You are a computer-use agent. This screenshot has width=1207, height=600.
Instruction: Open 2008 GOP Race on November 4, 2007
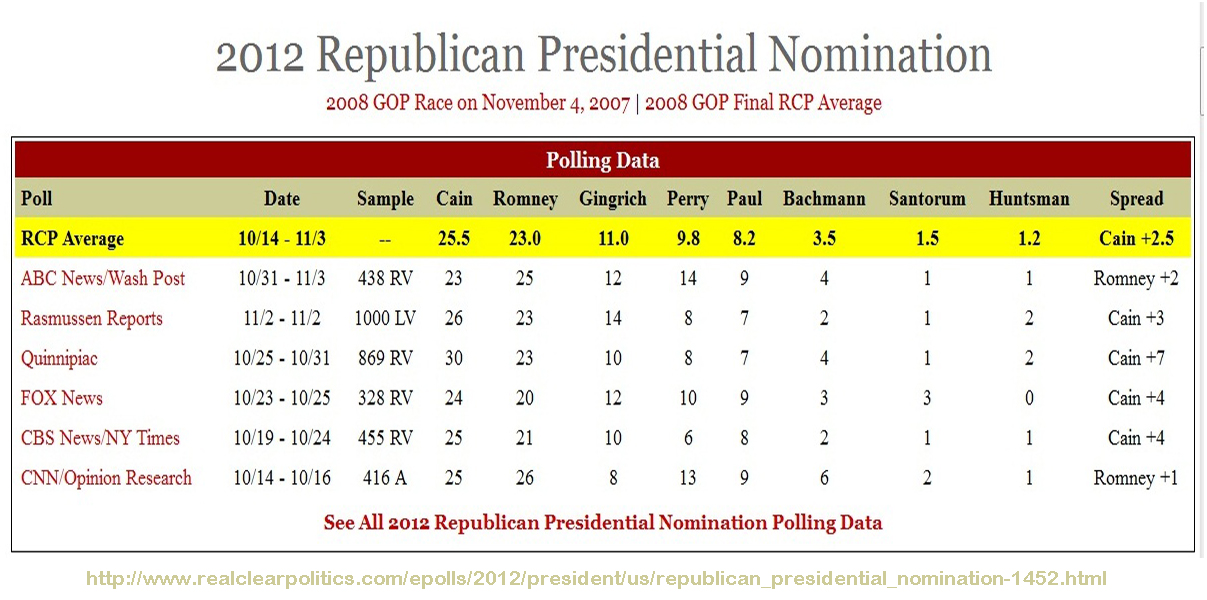tap(477, 103)
